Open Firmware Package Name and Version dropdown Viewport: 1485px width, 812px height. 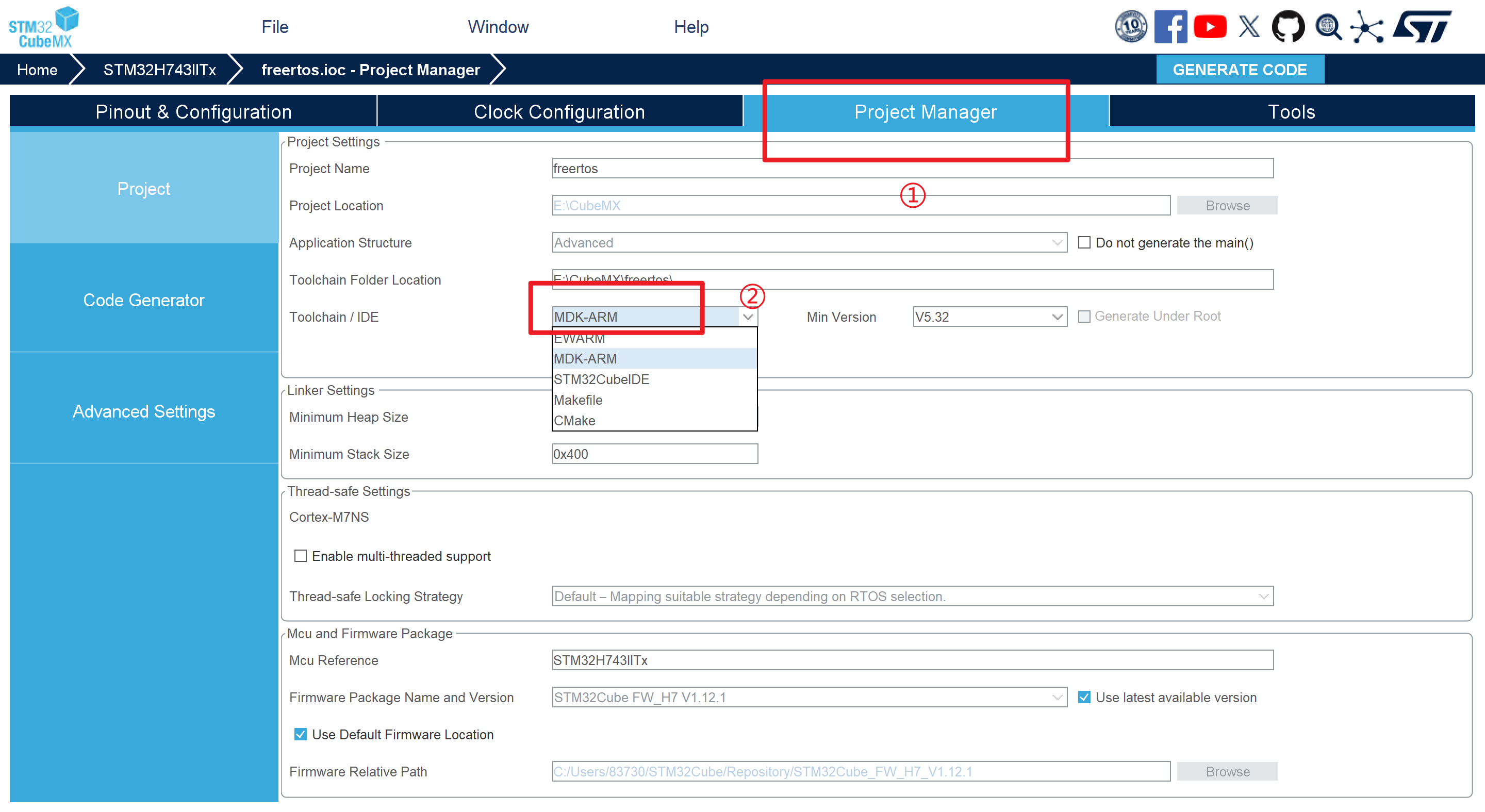pos(810,698)
